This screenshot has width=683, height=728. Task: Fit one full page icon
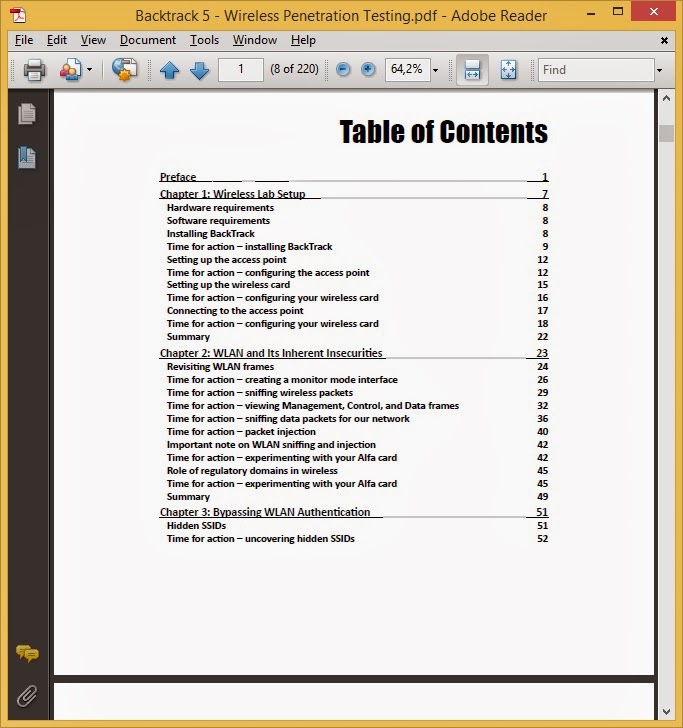508,70
